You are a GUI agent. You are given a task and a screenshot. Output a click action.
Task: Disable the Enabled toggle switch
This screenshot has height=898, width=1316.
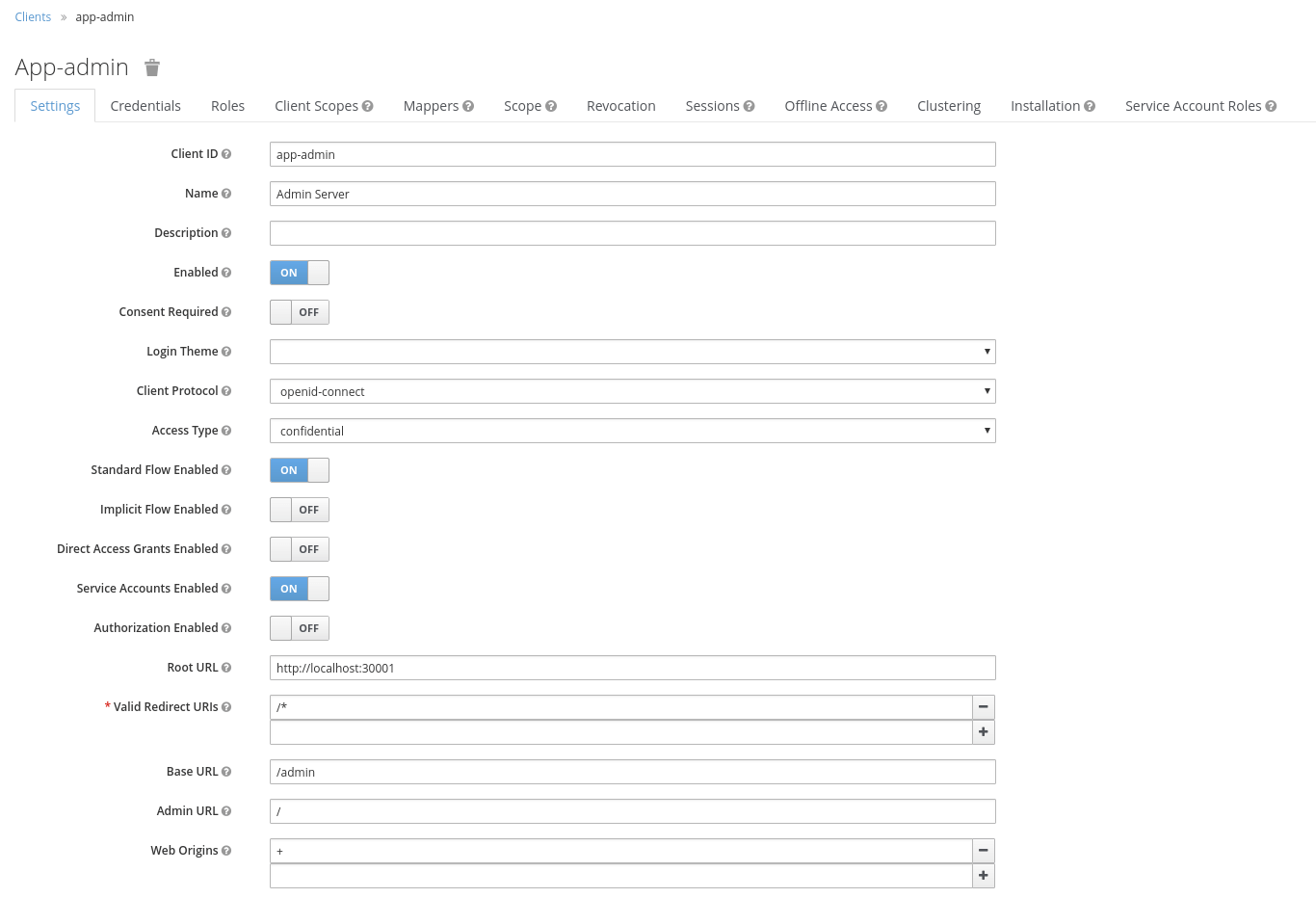300,273
